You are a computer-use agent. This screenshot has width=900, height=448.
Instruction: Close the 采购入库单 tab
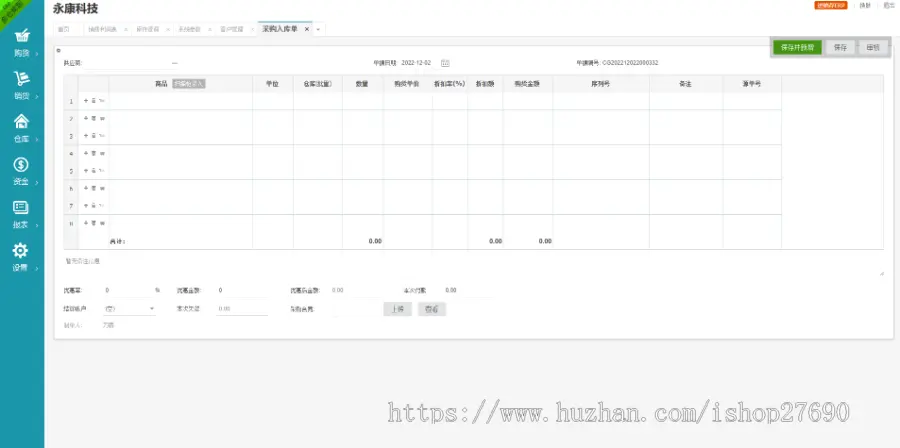pos(307,29)
